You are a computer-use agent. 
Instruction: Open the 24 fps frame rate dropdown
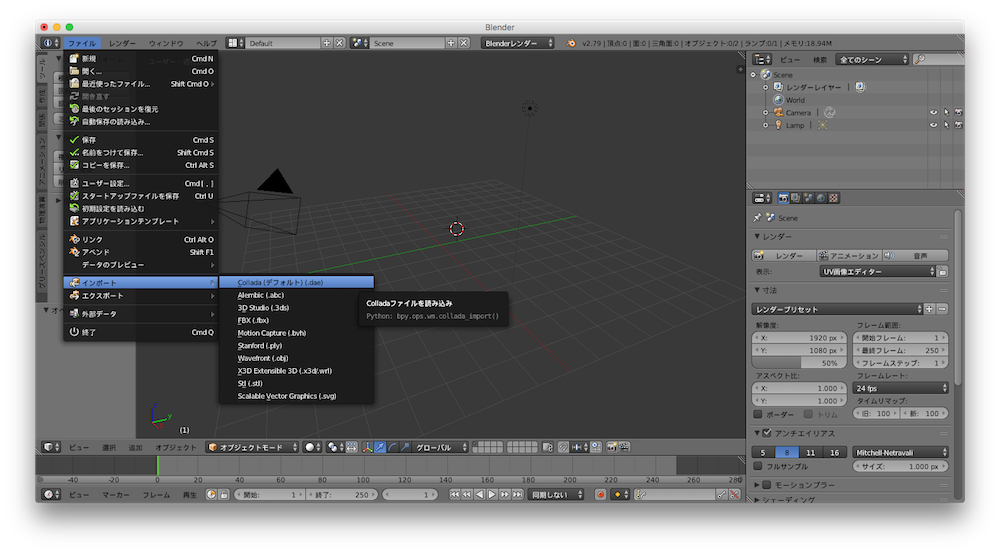(x=901, y=388)
